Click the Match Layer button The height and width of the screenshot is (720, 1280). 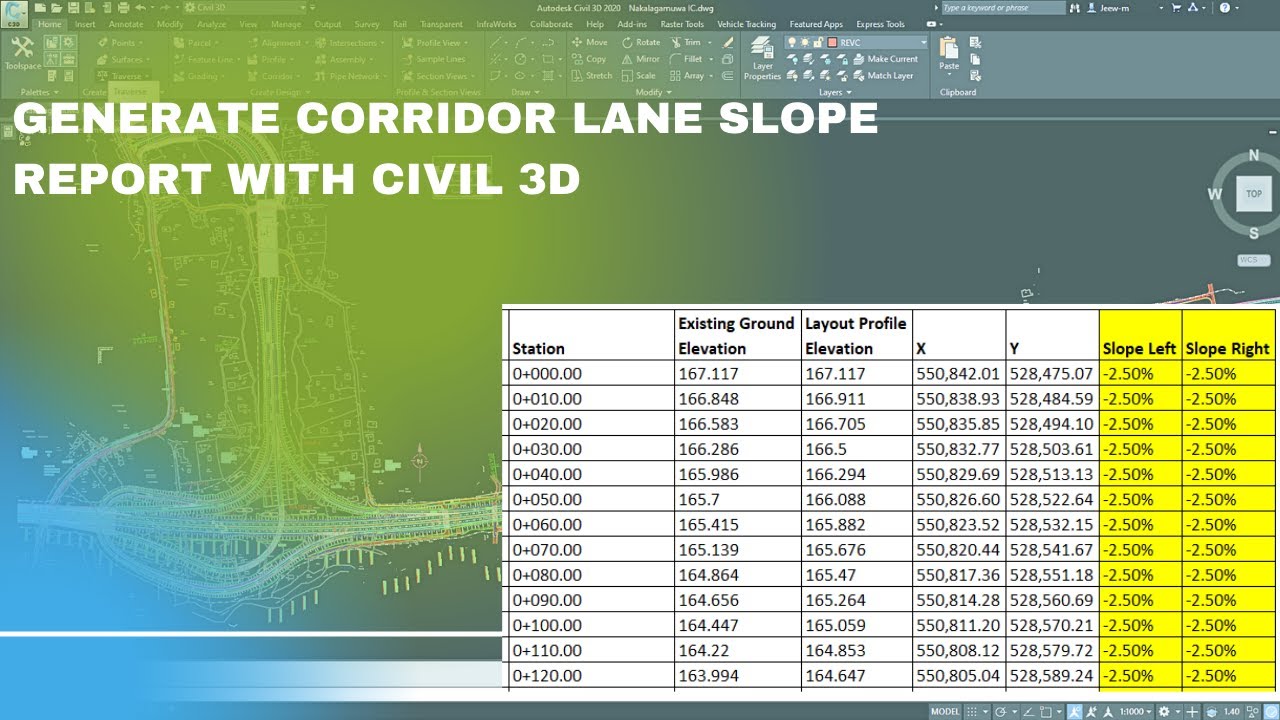tap(883, 75)
